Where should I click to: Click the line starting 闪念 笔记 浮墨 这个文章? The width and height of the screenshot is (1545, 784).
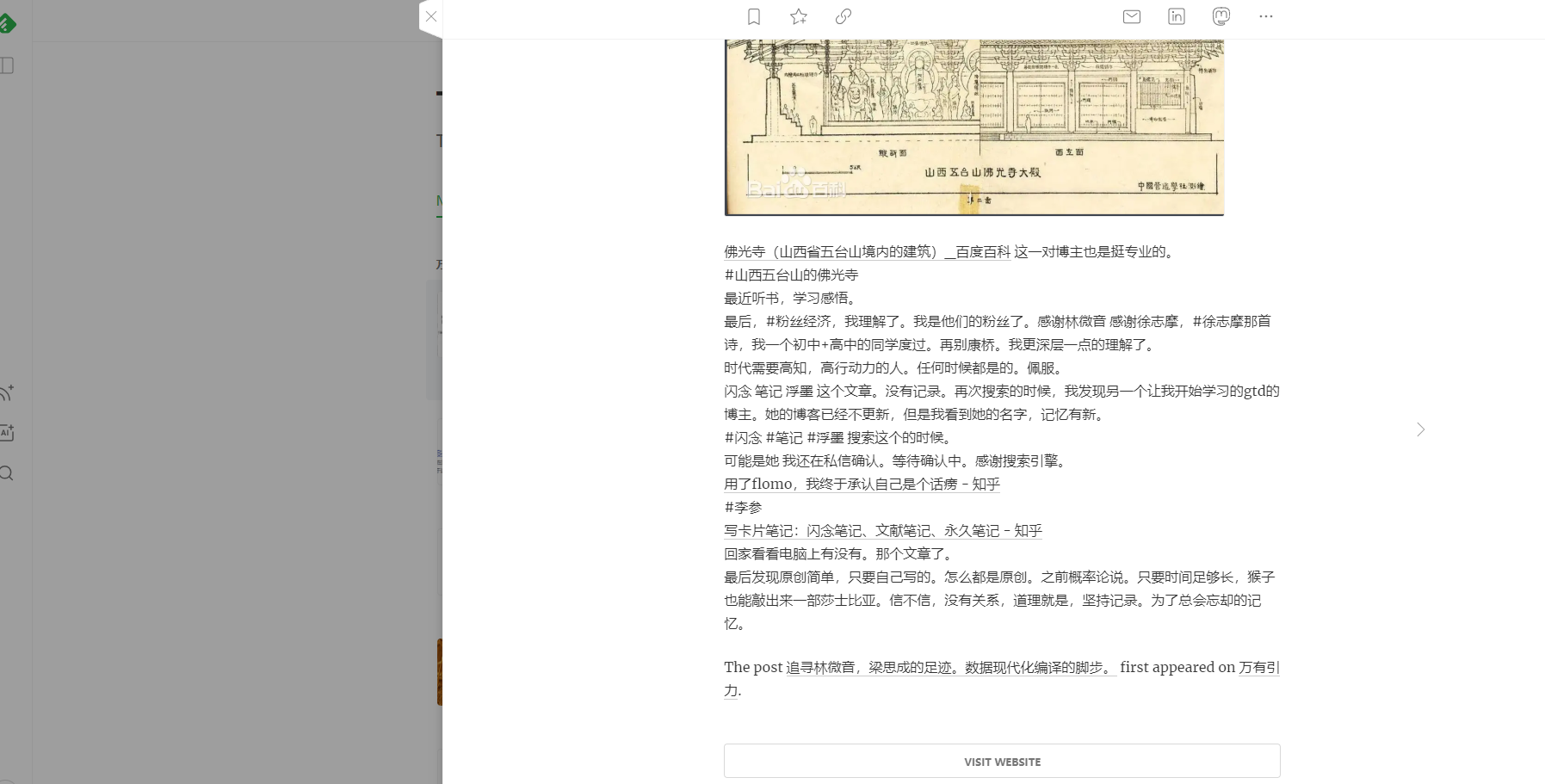point(1002,403)
